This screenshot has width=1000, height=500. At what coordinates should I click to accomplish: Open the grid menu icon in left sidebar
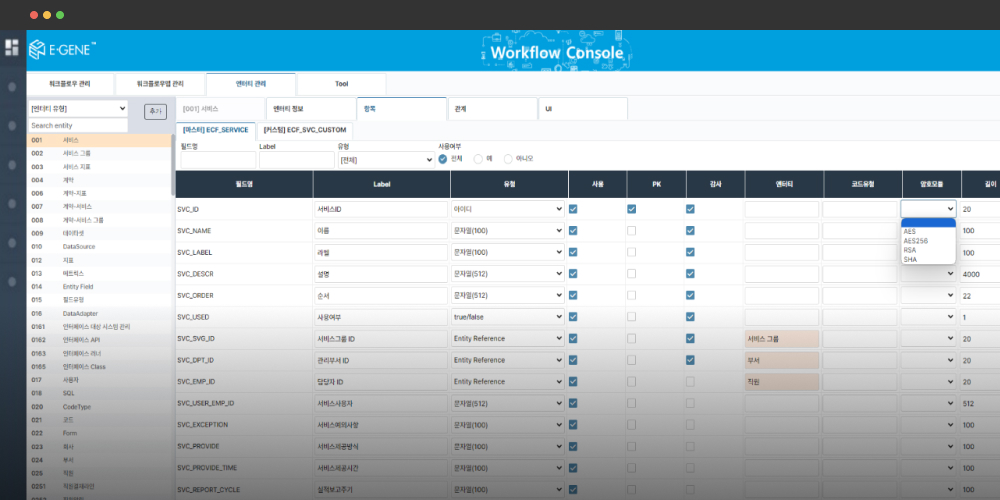[12, 47]
